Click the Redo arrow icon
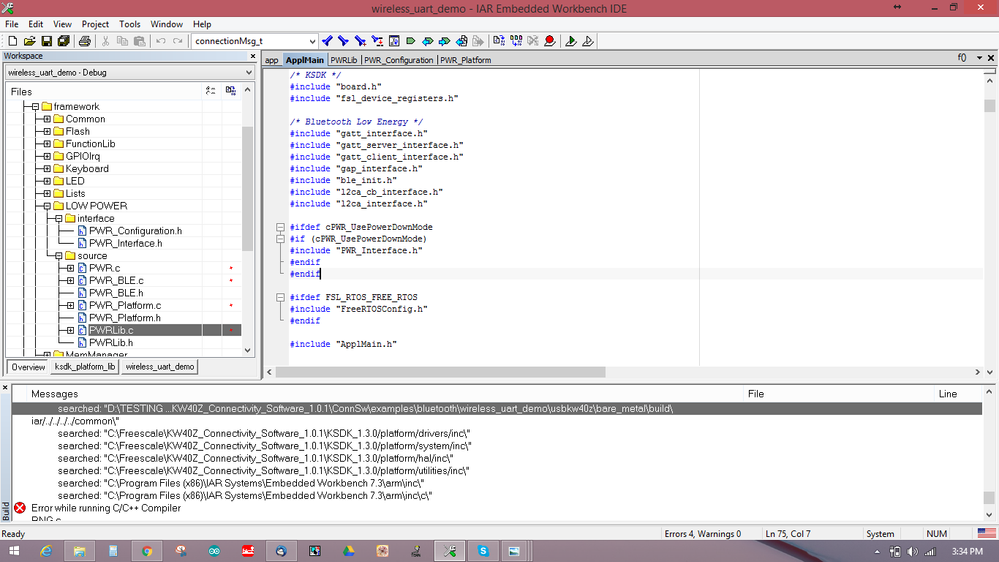Screen dimensions: 999x562 (x=178, y=41)
